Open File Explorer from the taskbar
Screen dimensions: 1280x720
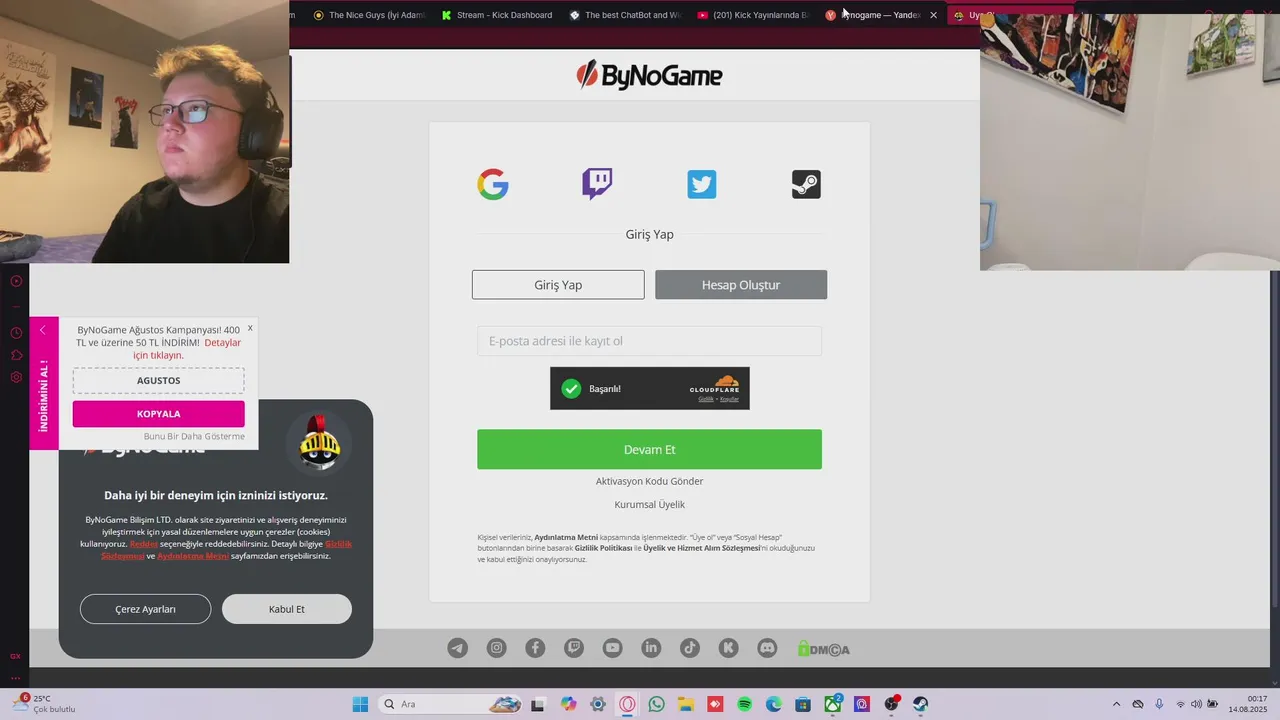pyautogui.click(x=685, y=704)
